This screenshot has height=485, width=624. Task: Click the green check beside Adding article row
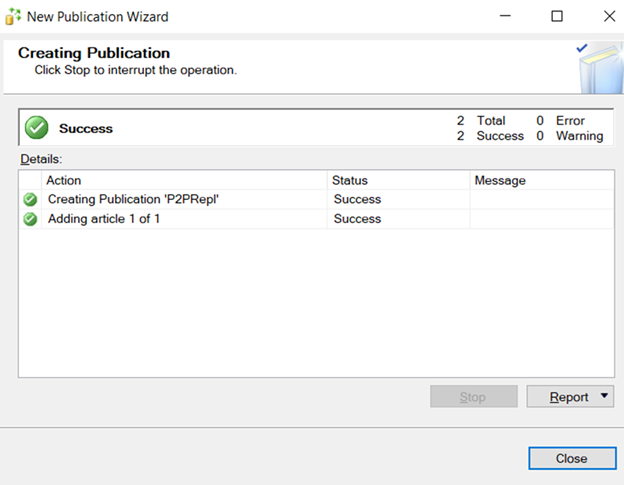coord(30,219)
